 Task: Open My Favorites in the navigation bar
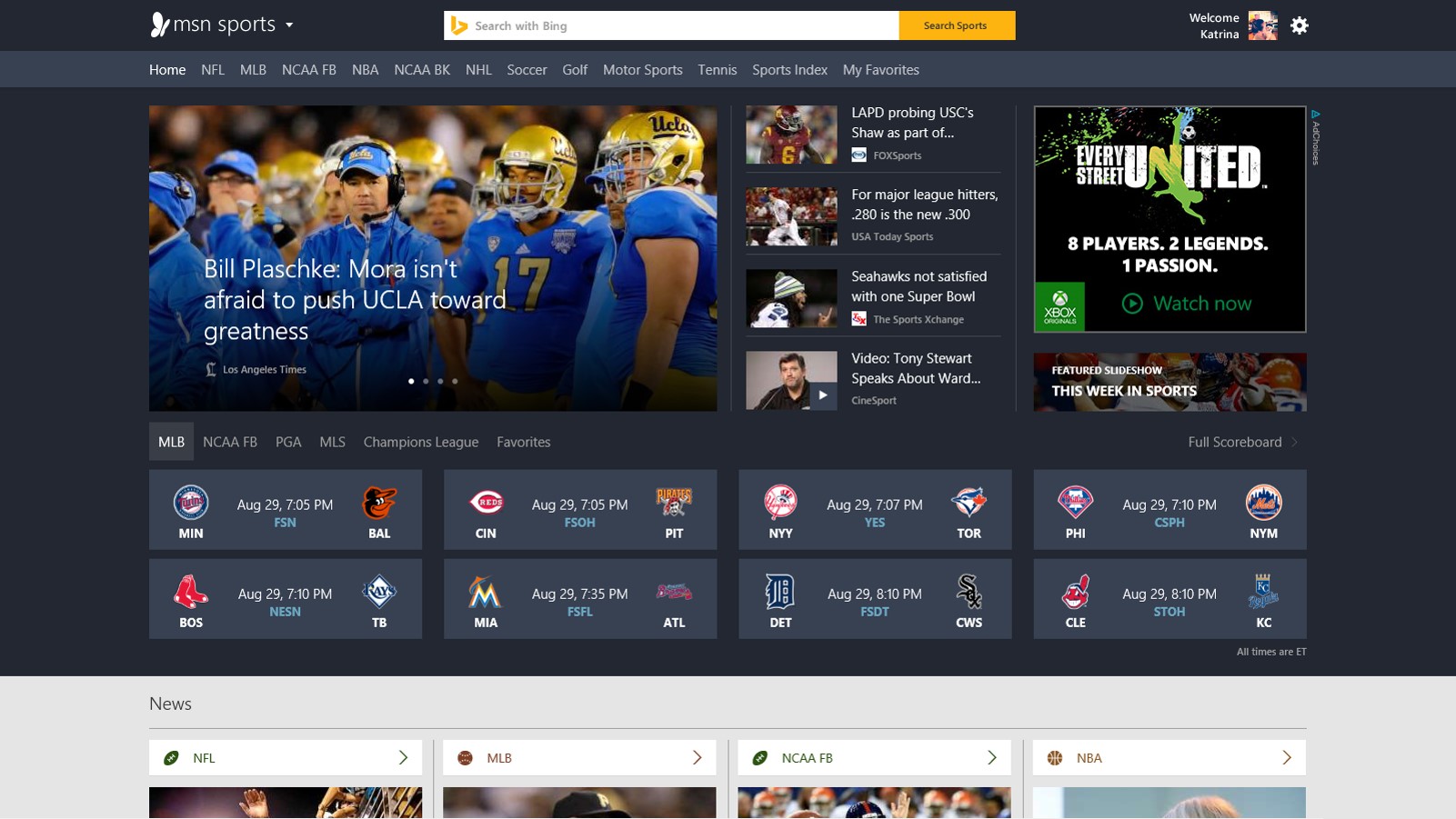pyautogui.click(x=881, y=70)
